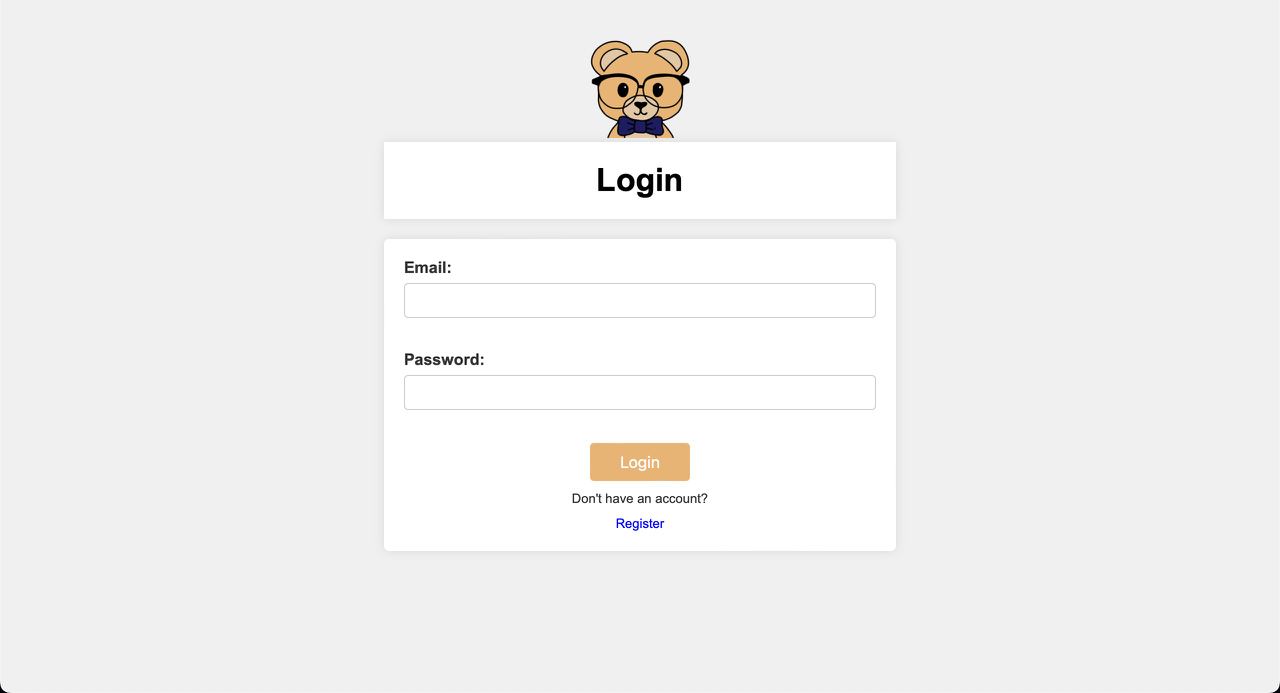
Task: Click the bear's blue bow tie
Action: (x=640, y=126)
